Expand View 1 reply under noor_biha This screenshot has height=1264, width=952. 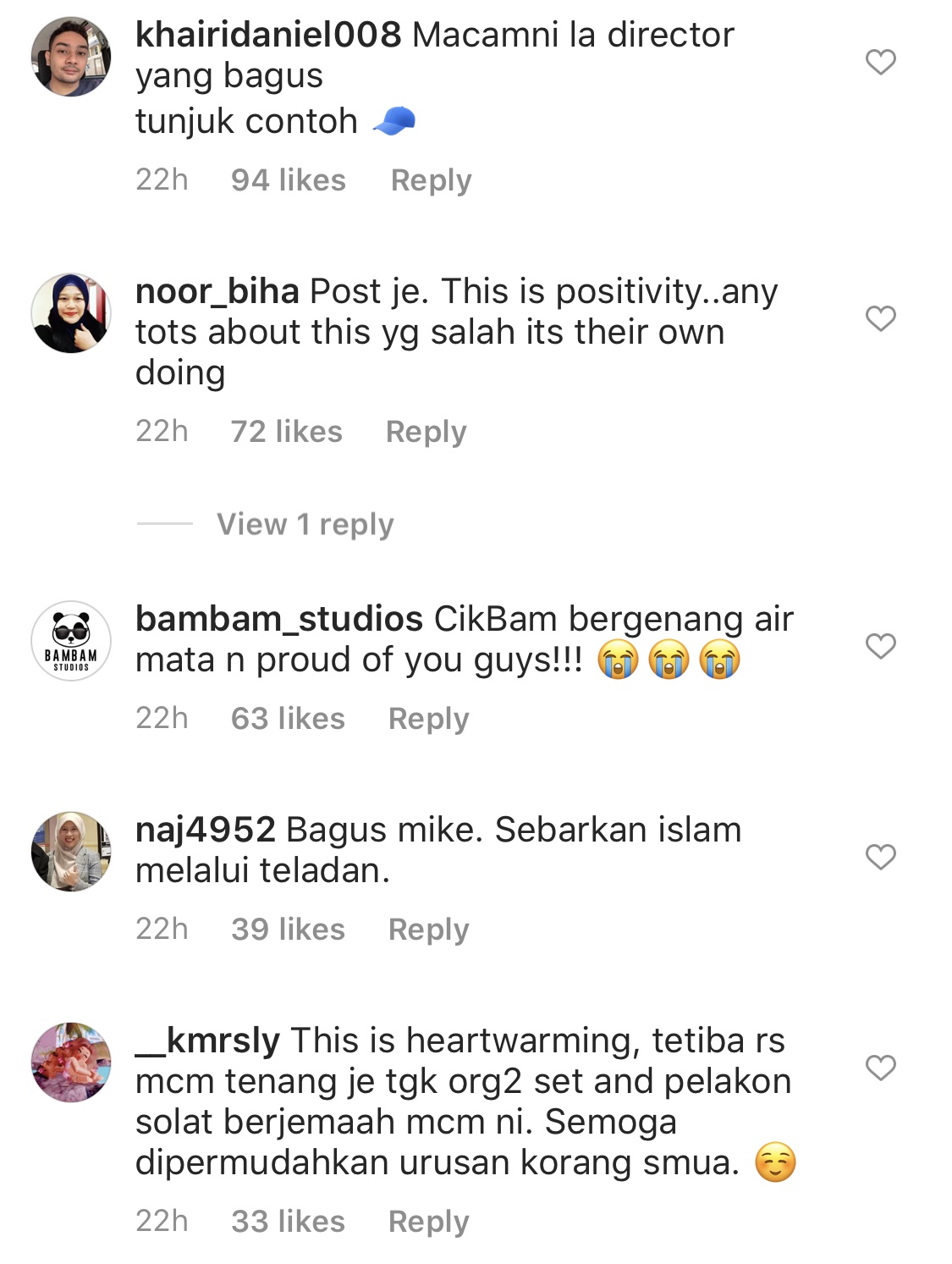click(x=305, y=524)
